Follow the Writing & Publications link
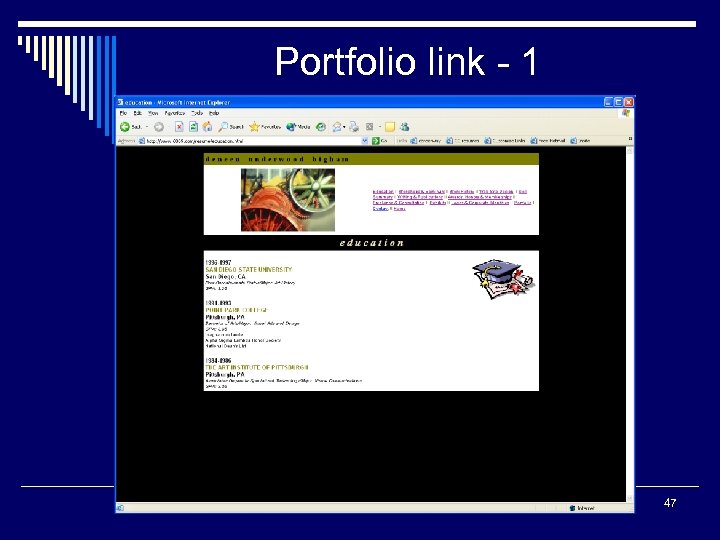 420,197
